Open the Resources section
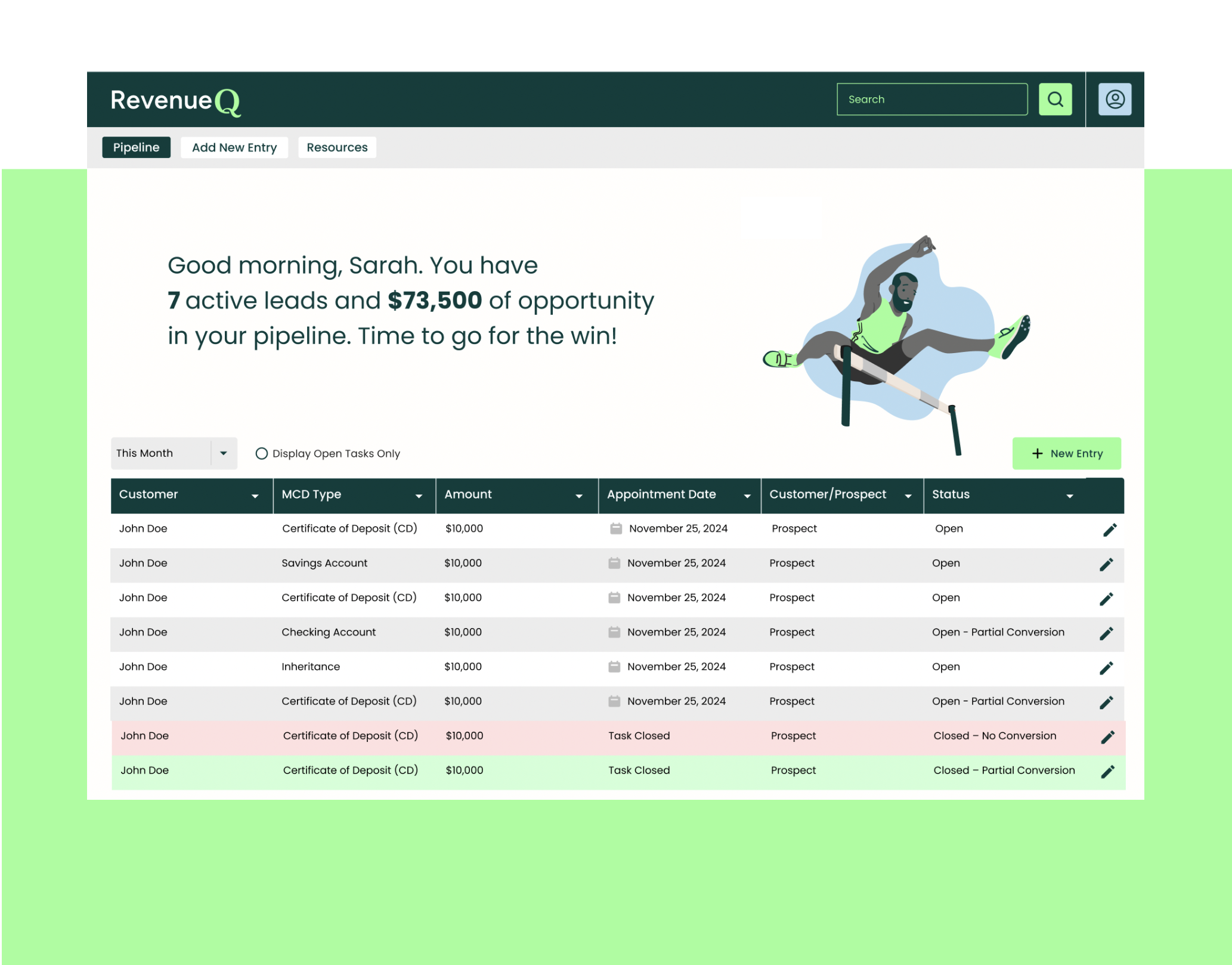 [x=337, y=147]
